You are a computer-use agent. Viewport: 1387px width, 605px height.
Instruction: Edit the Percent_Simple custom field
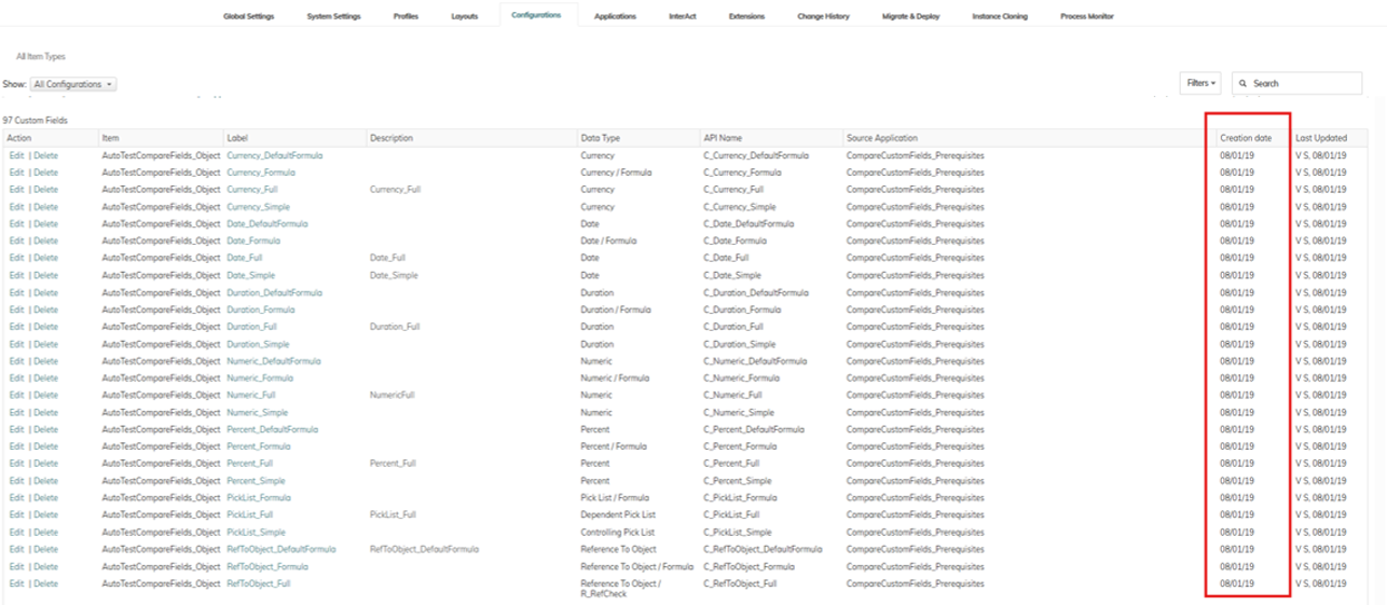point(16,481)
